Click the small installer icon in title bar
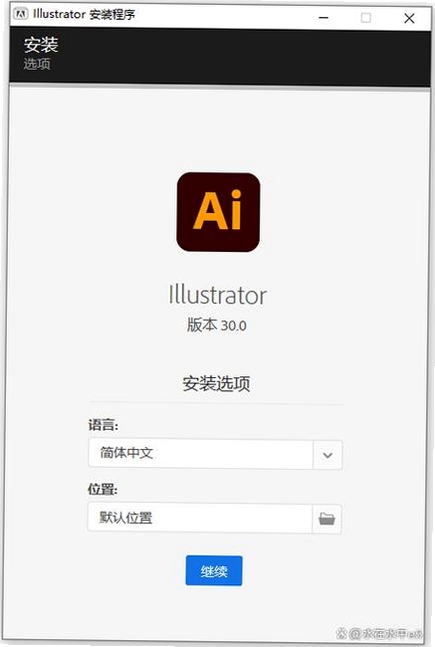This screenshot has width=435, height=647. [20, 14]
